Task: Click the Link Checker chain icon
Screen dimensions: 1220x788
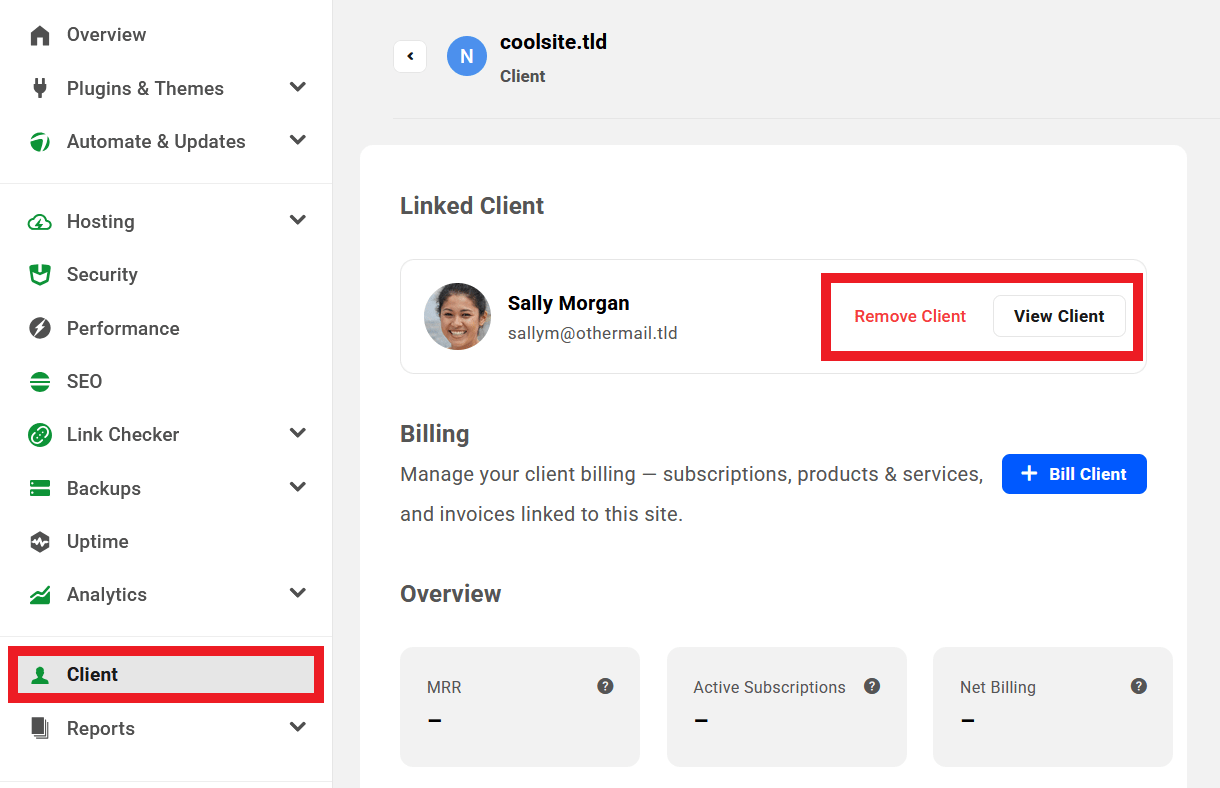Action: [x=40, y=435]
